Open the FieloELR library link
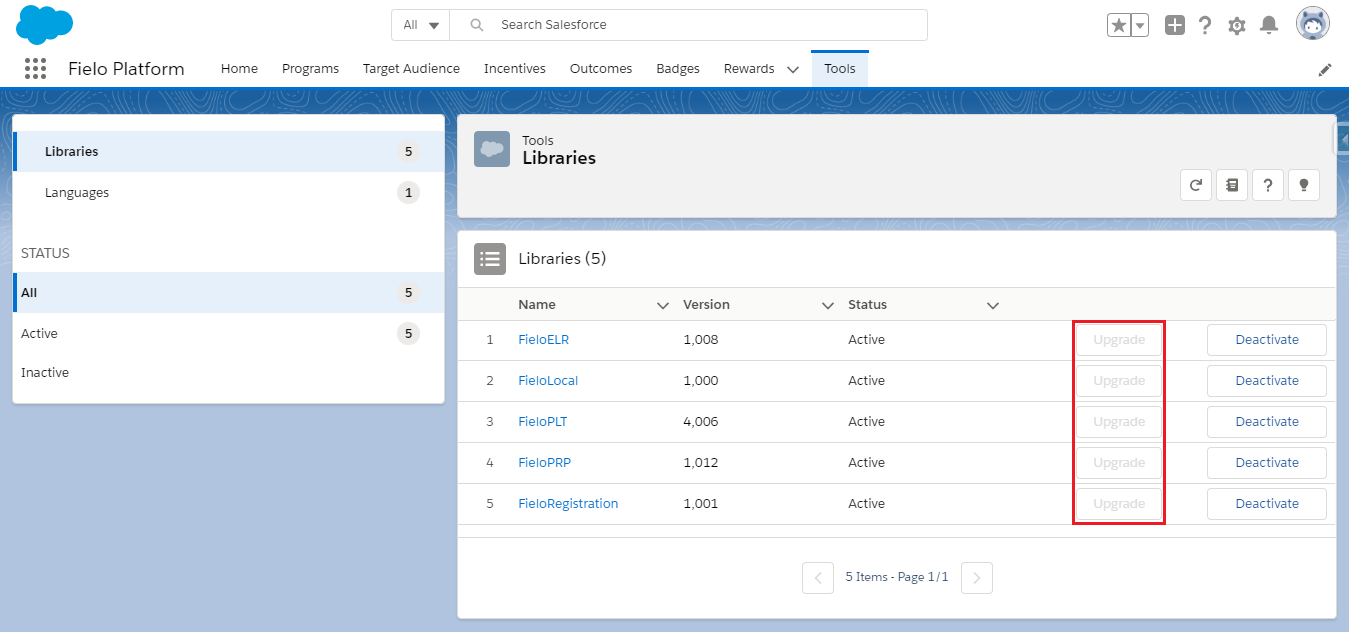This screenshot has height=632, width=1349. click(x=543, y=340)
